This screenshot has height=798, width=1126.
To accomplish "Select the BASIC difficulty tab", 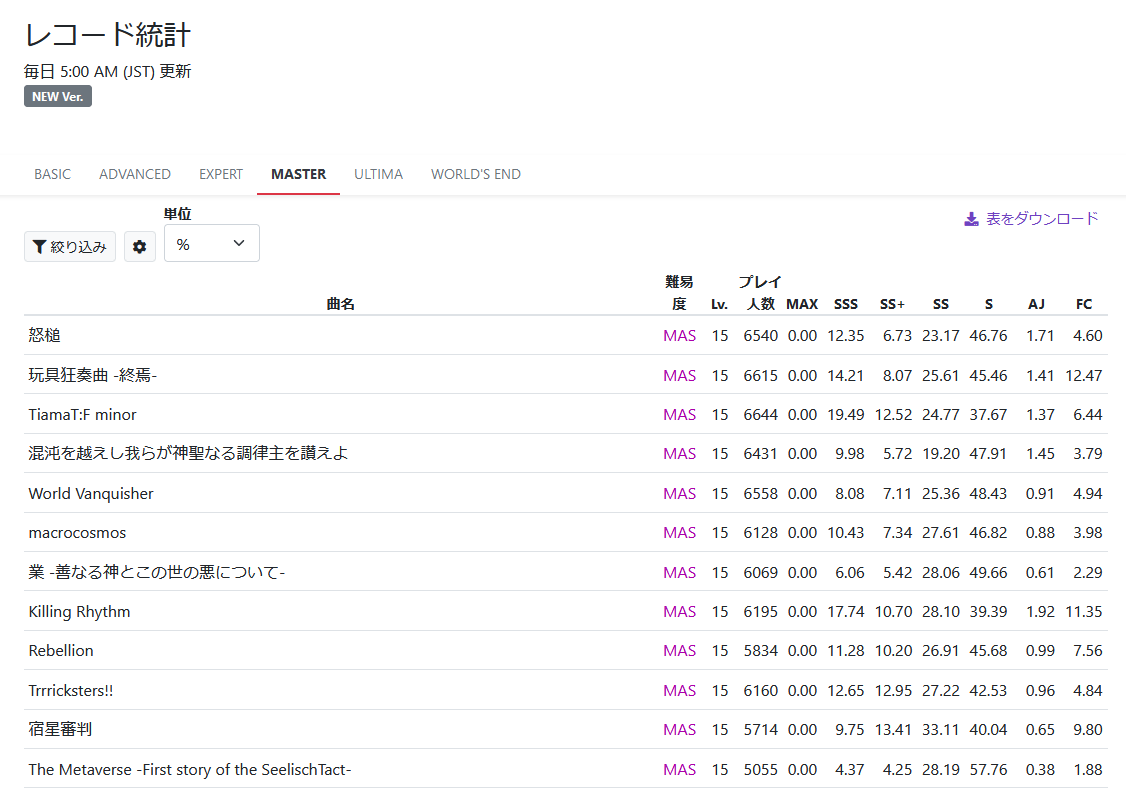I will [52, 173].
